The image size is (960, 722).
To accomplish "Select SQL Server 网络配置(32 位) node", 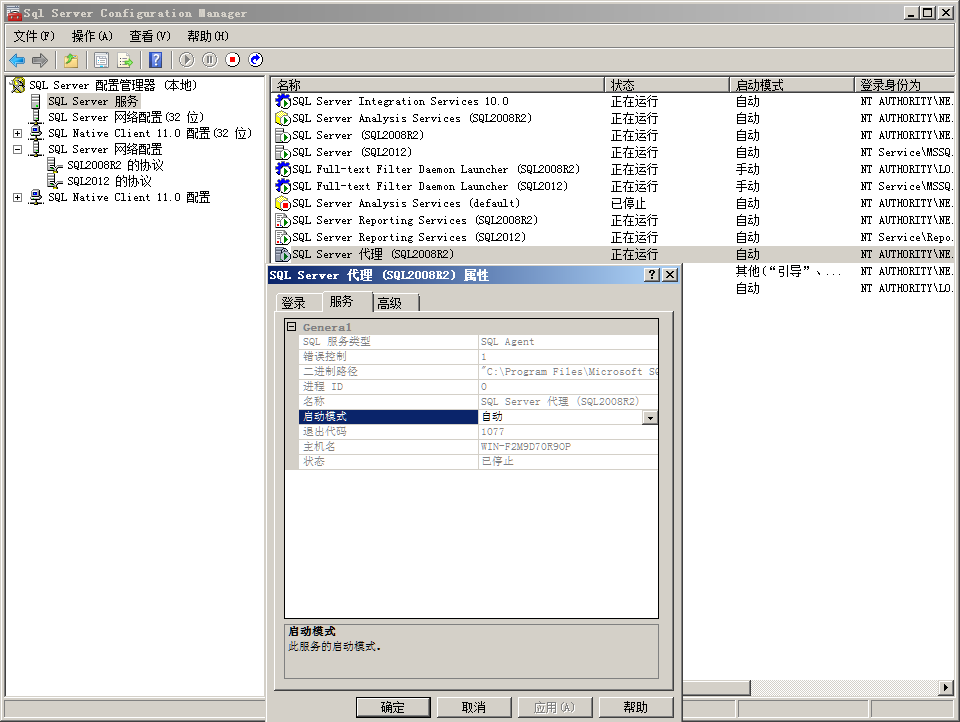I will tap(126, 117).
